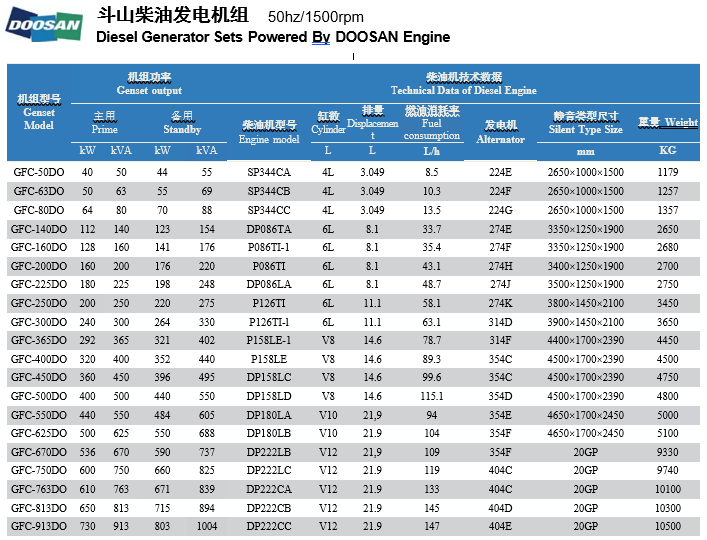The height and width of the screenshot is (540, 707).
Task: Select the 'GFC-50DO' model cell
Action: [x=39, y=172]
